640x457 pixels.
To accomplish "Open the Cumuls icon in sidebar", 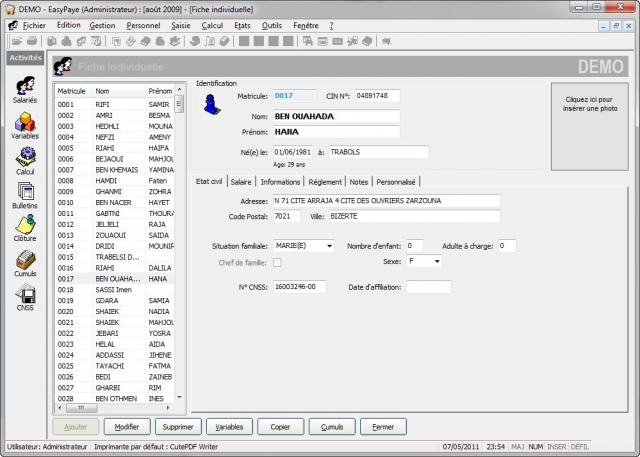I will (x=25, y=262).
